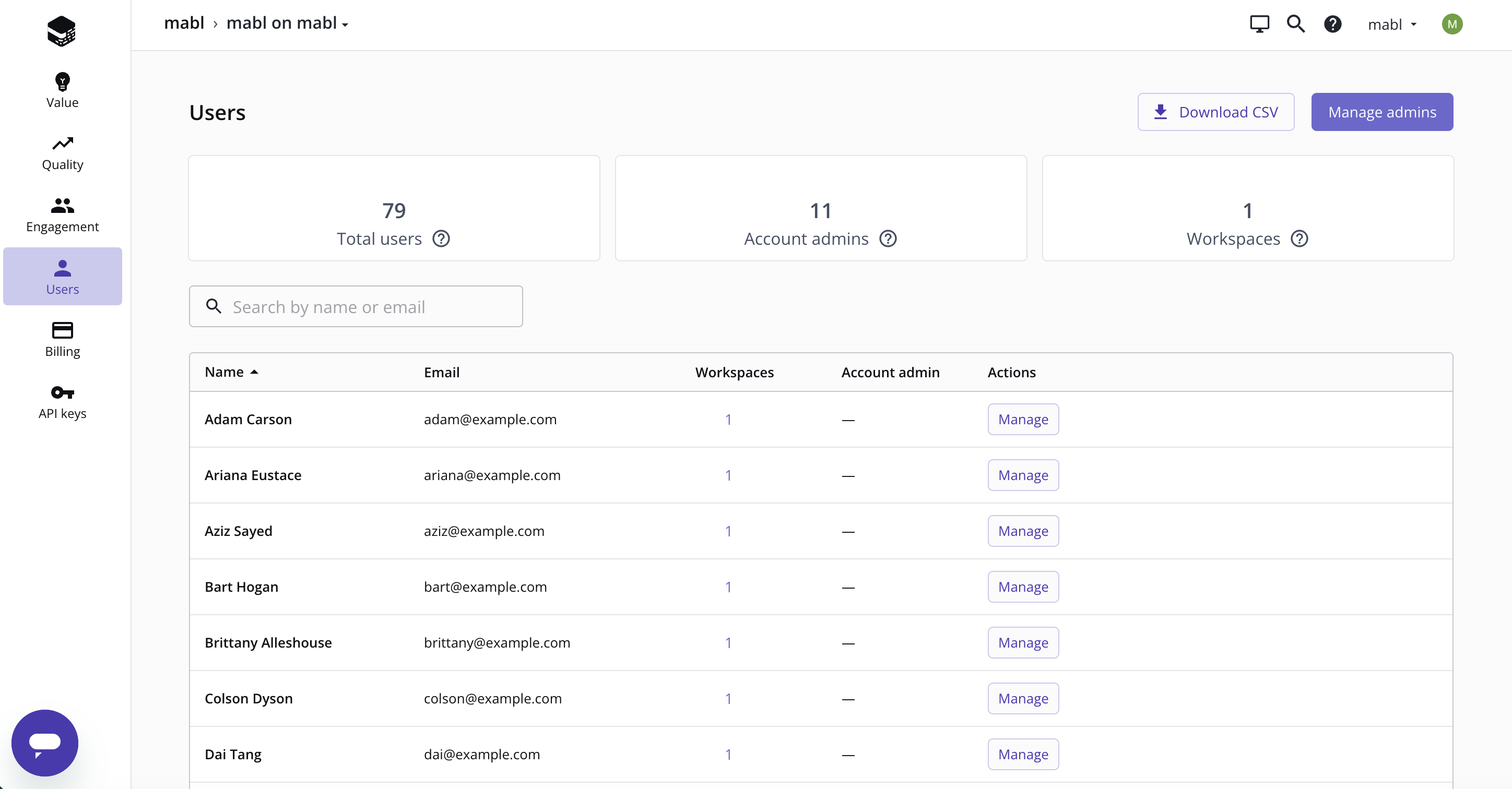
Task: Go to the Engagement people section
Action: click(62, 216)
